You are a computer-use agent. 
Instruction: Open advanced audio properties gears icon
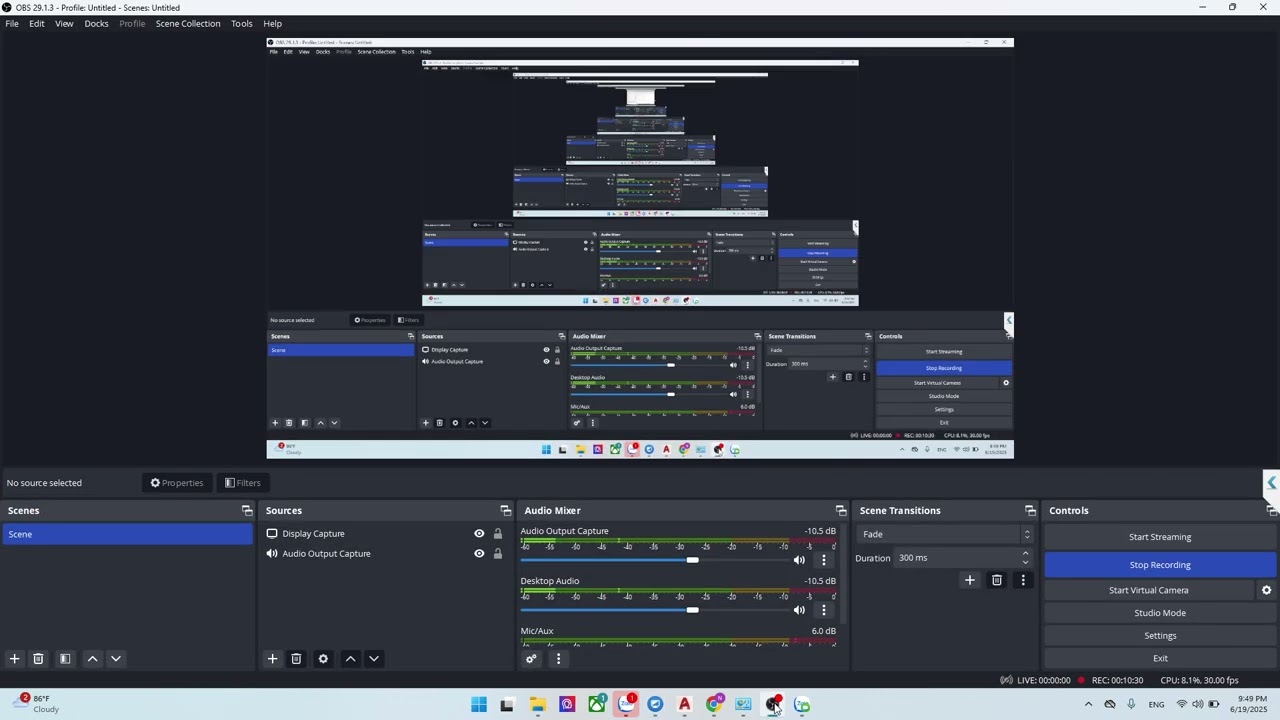531,659
